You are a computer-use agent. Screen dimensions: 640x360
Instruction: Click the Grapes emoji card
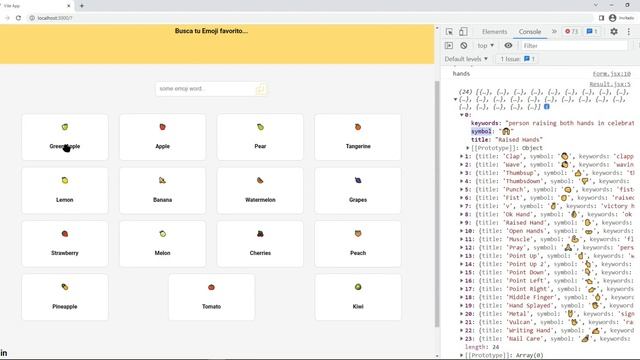[x=358, y=191]
